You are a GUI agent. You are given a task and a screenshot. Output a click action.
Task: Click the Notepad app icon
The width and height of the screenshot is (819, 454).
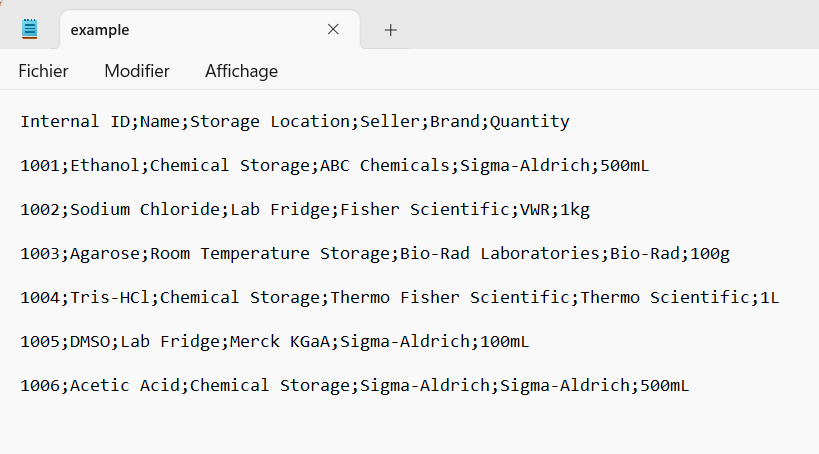[30, 29]
